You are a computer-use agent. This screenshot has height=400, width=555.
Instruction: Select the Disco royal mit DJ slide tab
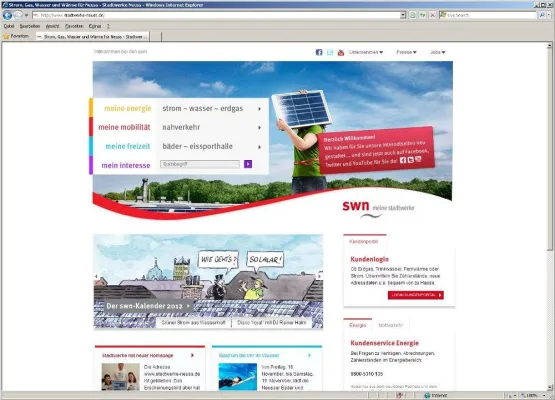[272, 323]
